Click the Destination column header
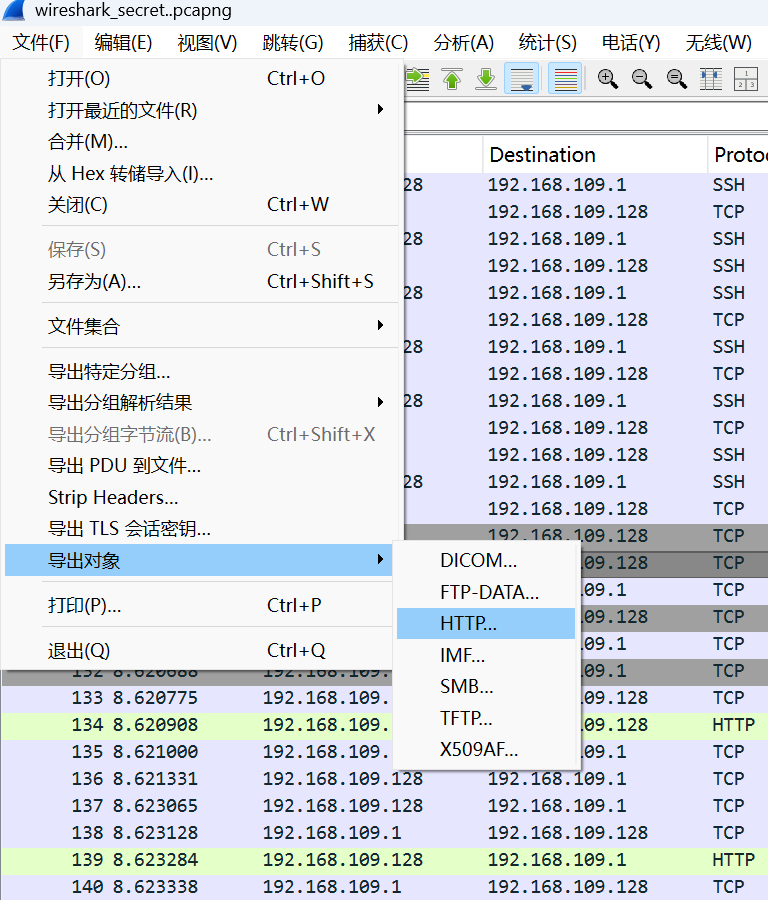This screenshot has width=768, height=900. (595, 155)
